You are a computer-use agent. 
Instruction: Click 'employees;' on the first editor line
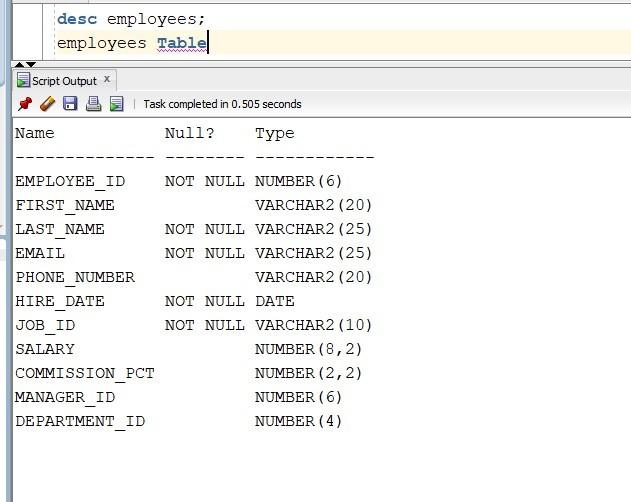coord(156,19)
